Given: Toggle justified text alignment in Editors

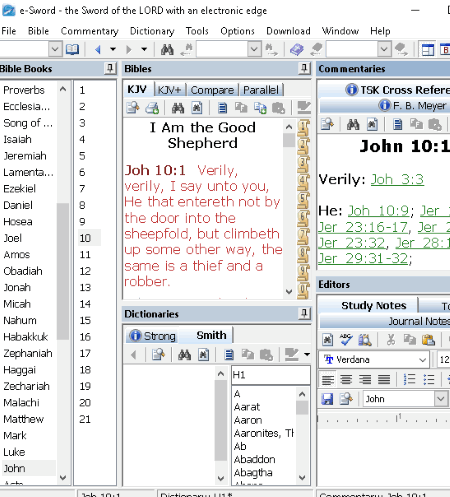Looking at the screenshot, I should click(x=384, y=379).
